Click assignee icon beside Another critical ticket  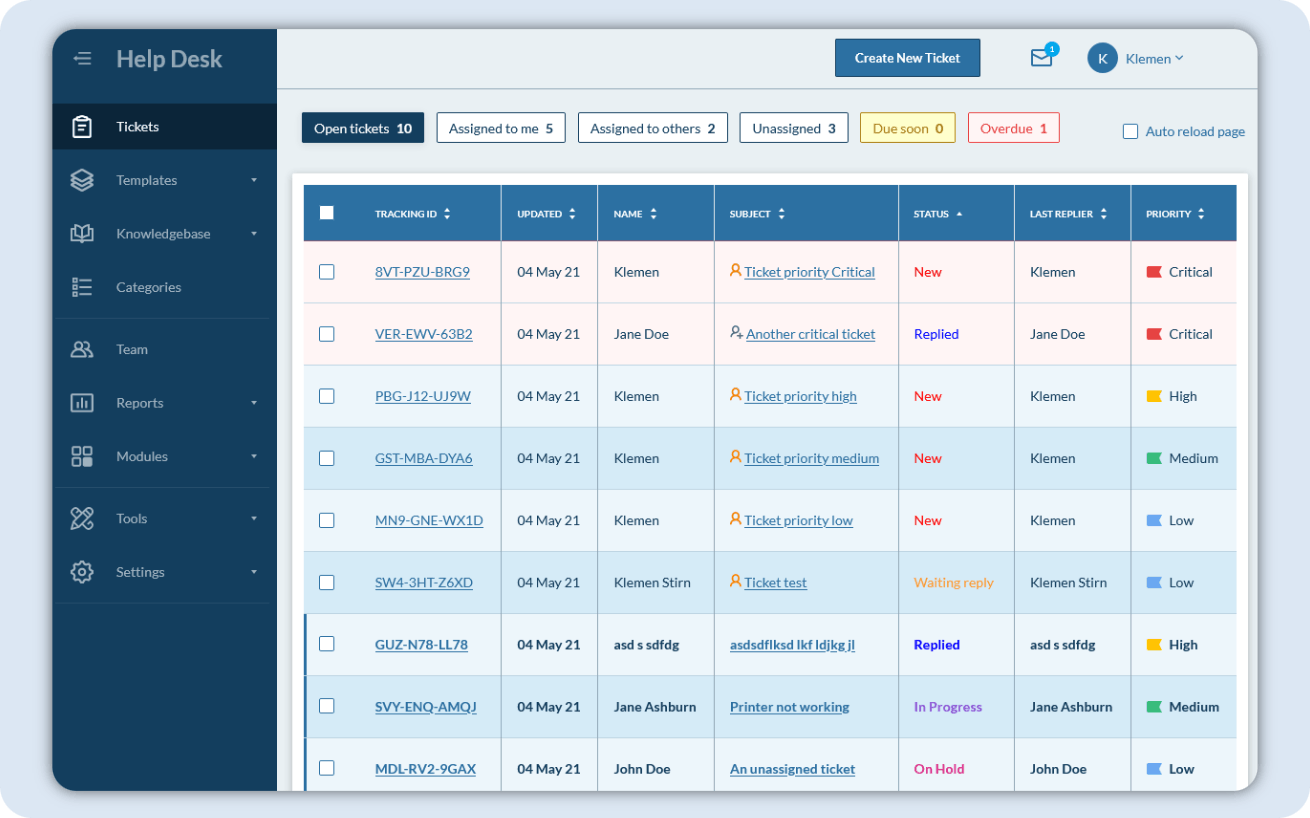[x=736, y=332]
